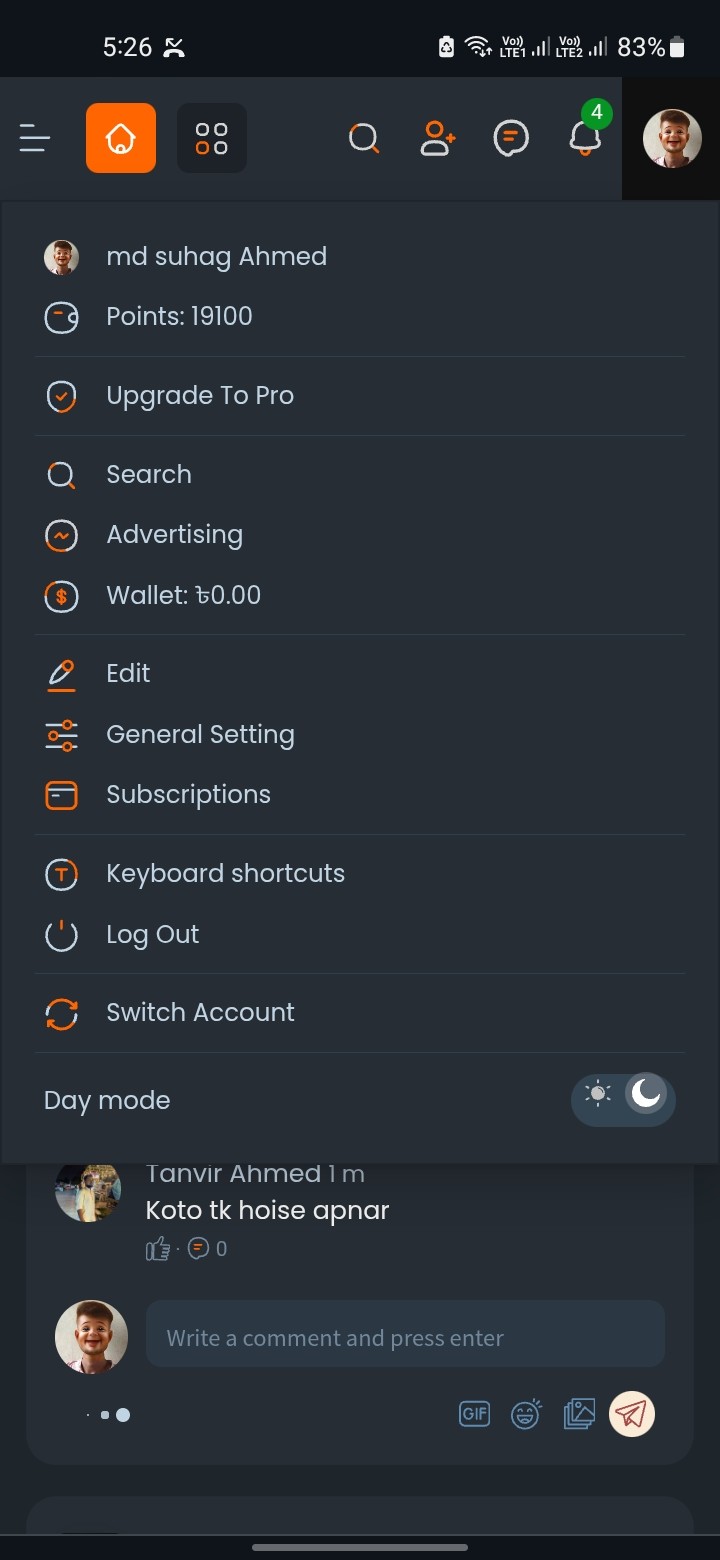Tap Log Out
Image resolution: width=720 pixels, height=1560 pixels.
tap(152, 934)
